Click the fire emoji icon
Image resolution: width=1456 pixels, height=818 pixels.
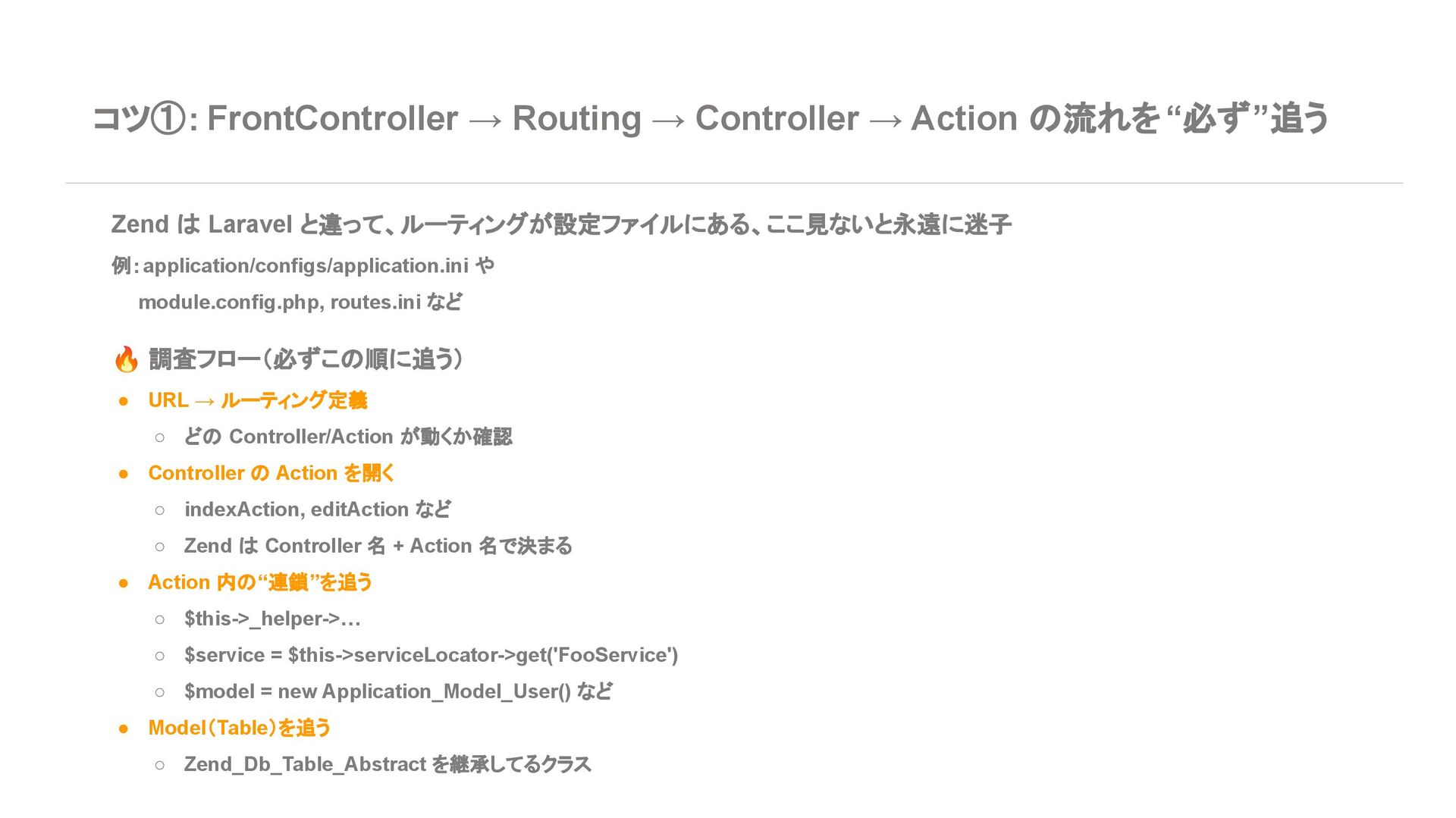tap(127, 359)
